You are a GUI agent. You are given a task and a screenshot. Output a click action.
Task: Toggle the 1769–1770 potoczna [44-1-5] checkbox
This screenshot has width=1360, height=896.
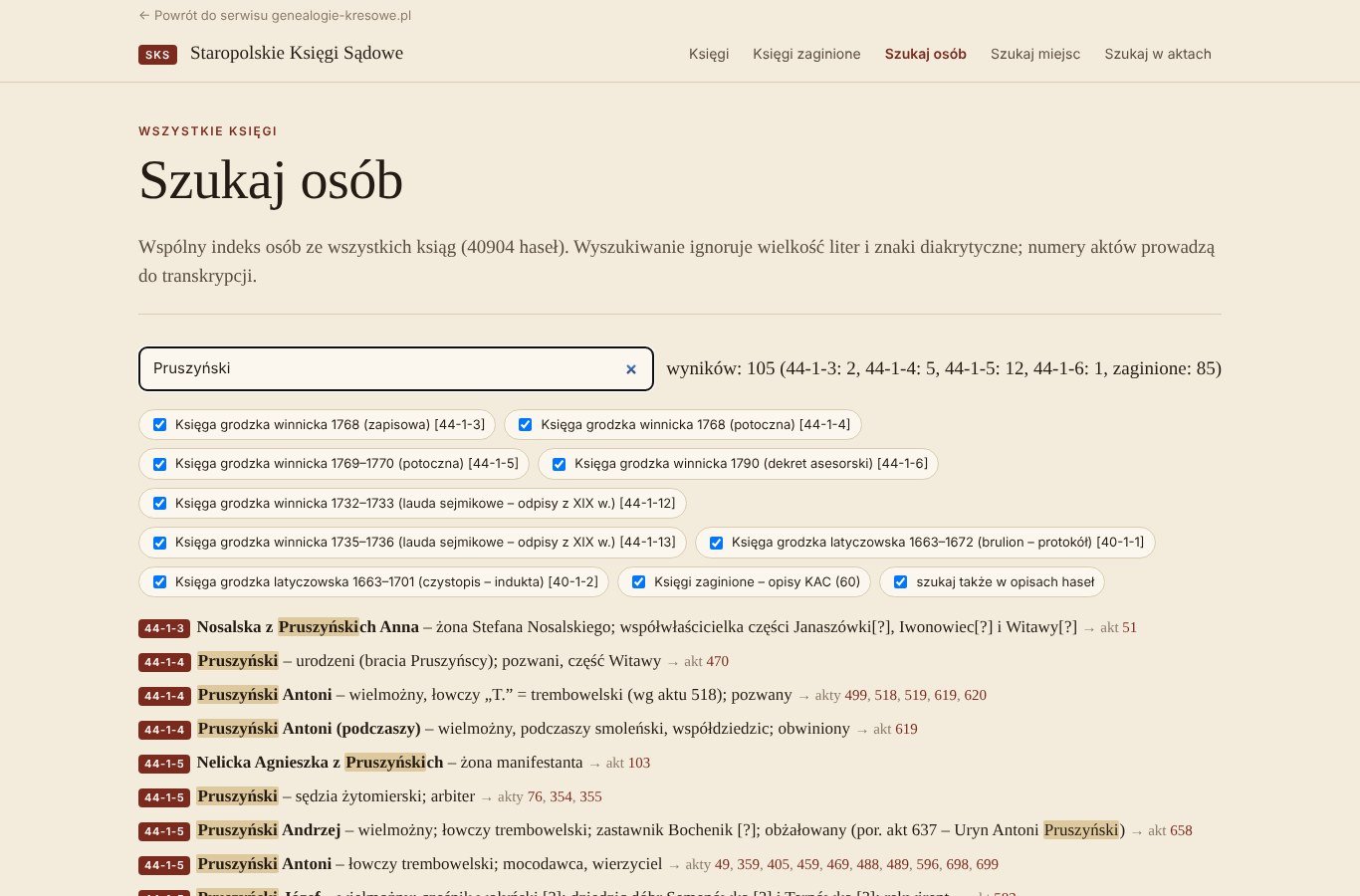159,464
